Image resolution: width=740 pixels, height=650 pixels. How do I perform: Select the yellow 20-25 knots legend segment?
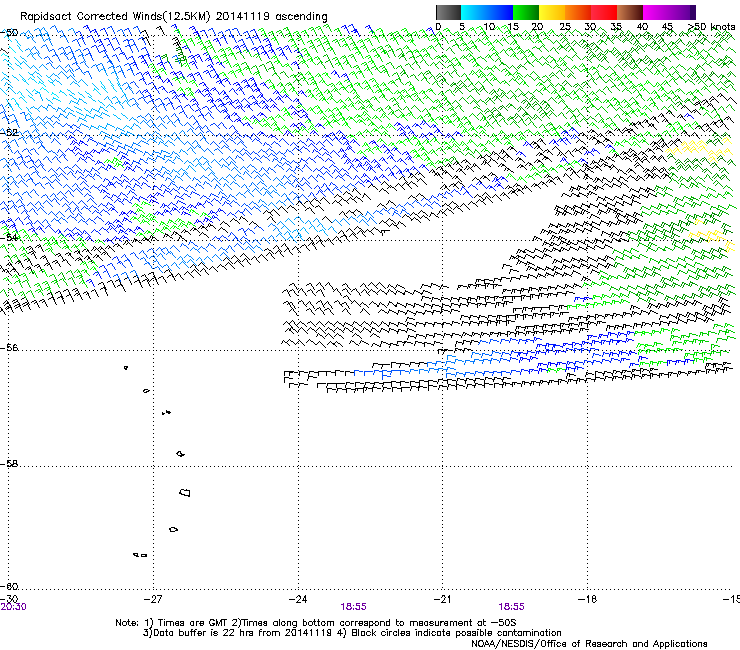[x=552, y=12]
